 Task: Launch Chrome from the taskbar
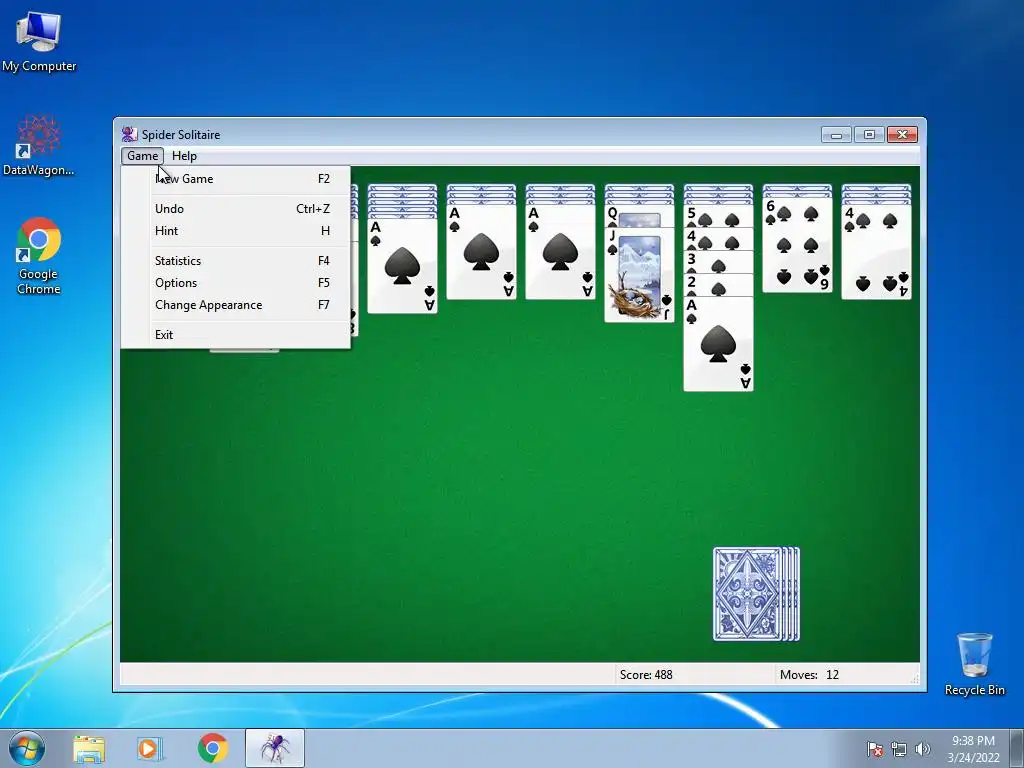[x=212, y=748]
